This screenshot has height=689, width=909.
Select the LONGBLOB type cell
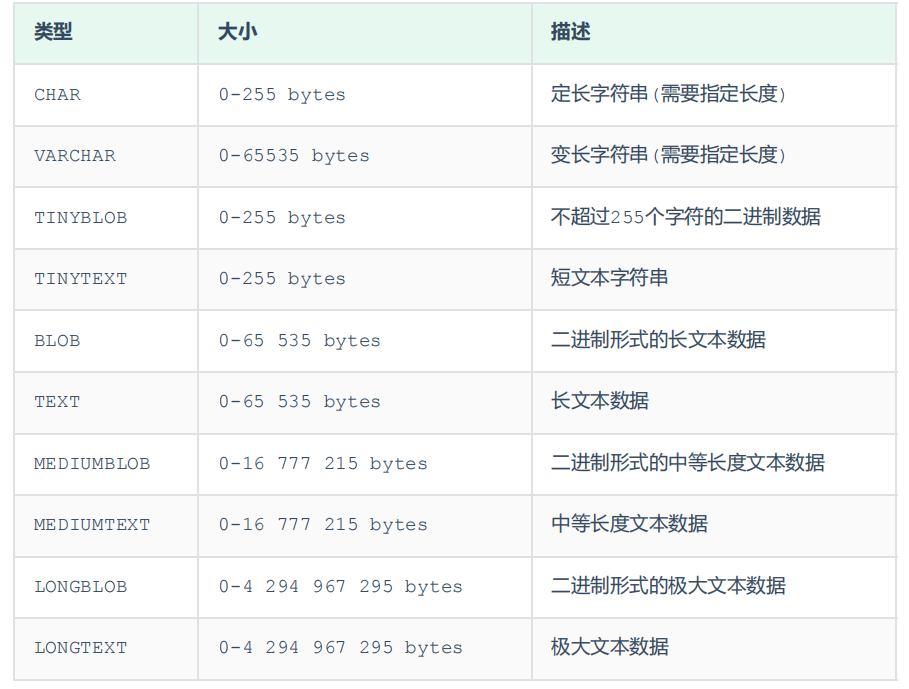pyautogui.click(x=81, y=587)
